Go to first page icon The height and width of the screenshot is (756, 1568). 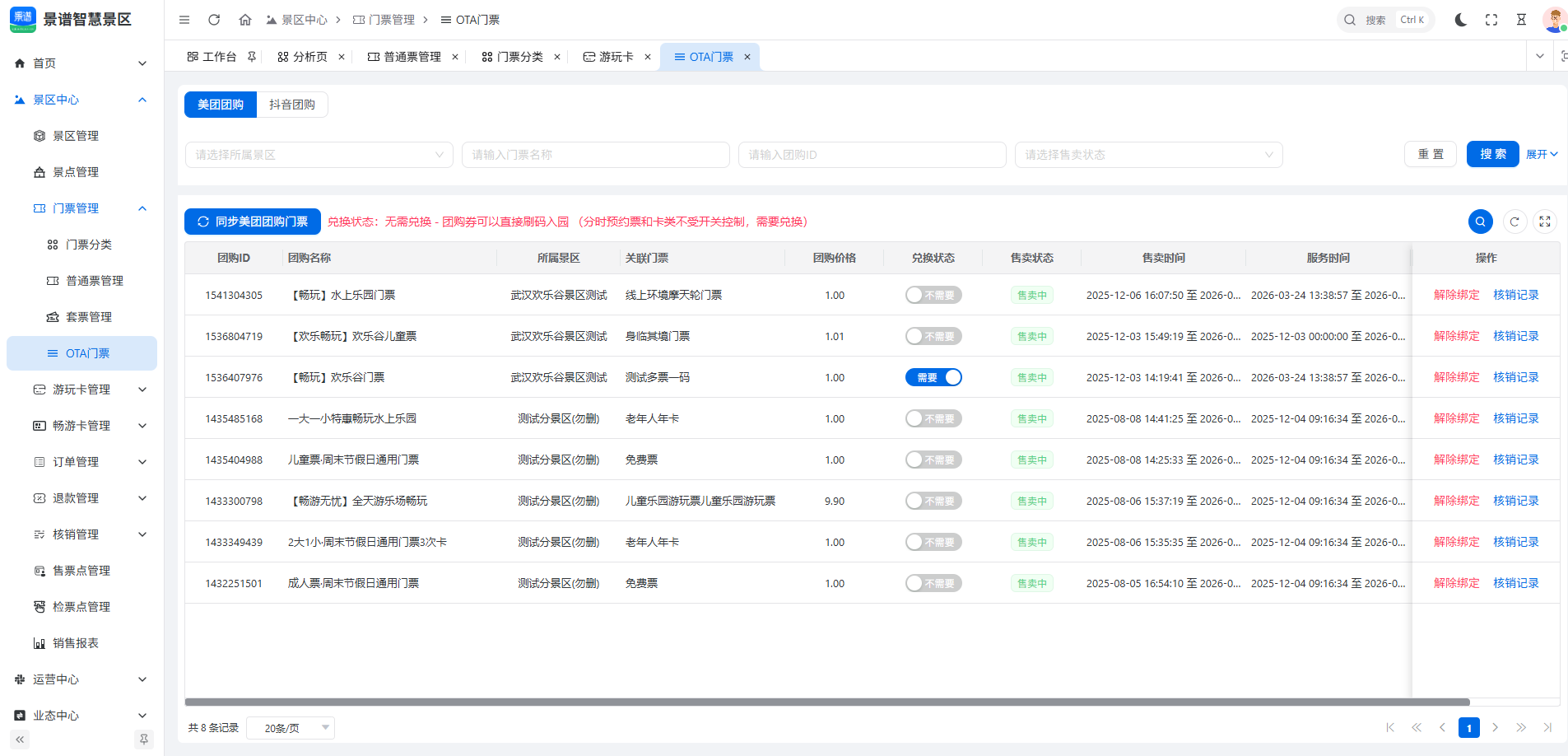(1390, 727)
